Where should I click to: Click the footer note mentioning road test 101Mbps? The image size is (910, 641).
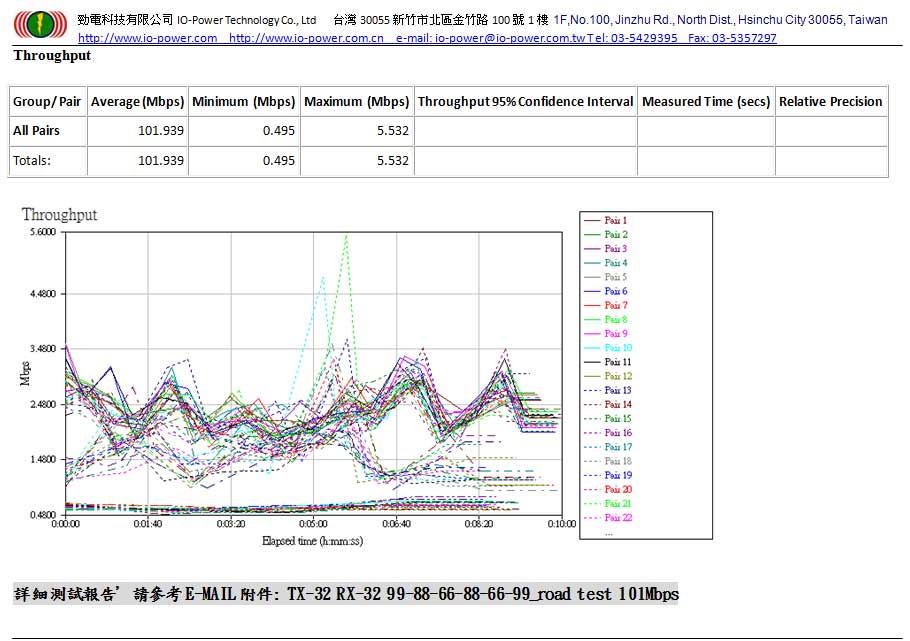(x=346, y=594)
